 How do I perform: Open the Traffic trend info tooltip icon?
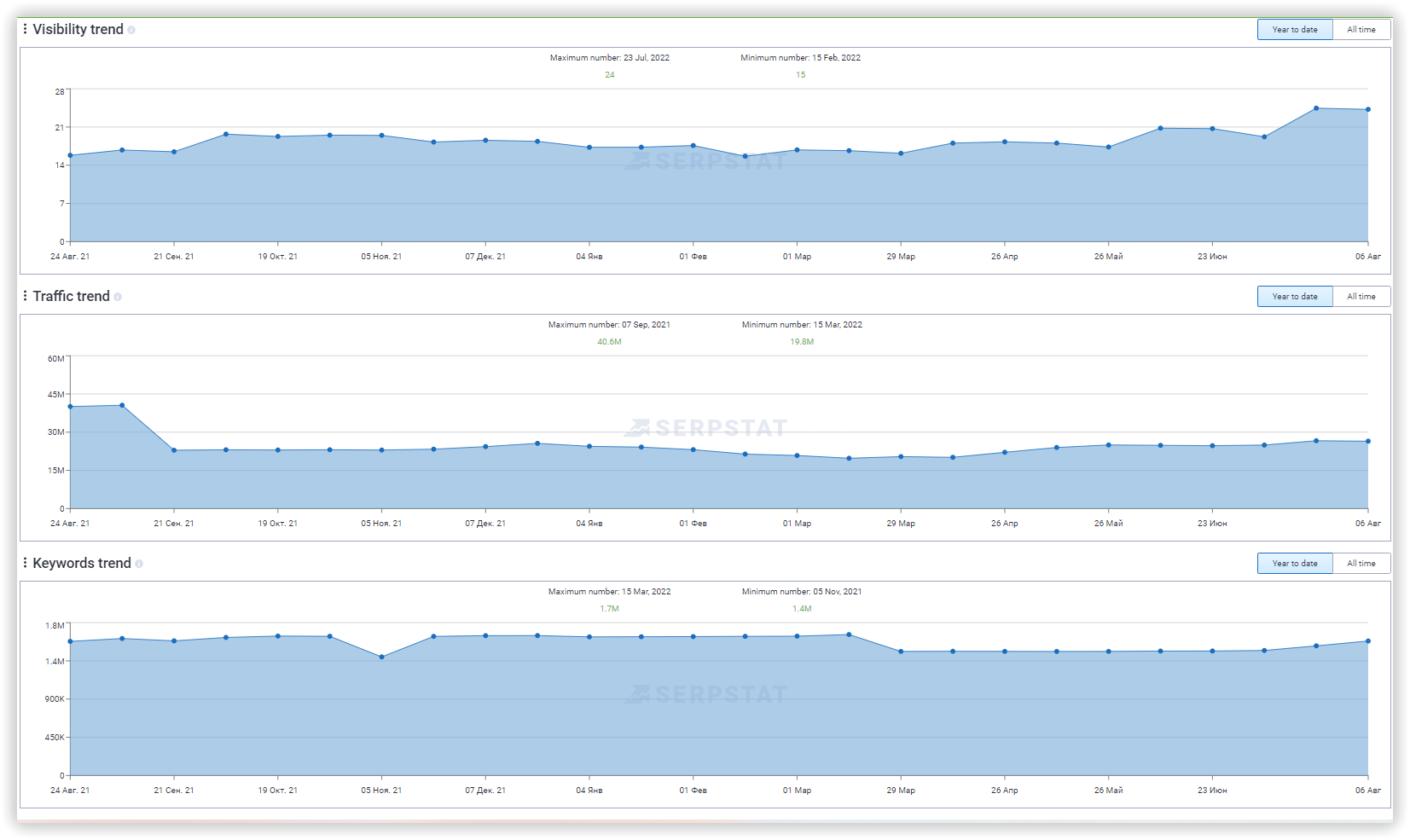point(119,297)
